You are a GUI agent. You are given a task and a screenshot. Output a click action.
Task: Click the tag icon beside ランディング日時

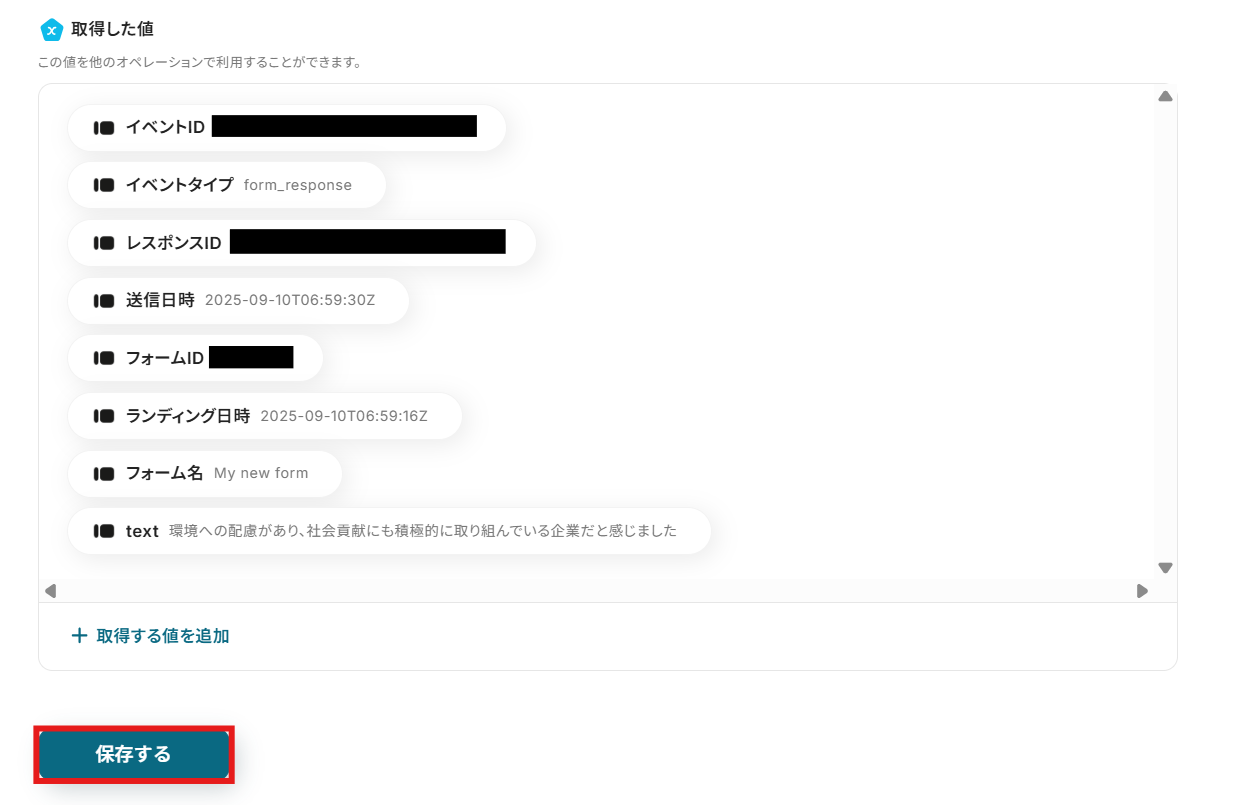[x=104, y=416]
